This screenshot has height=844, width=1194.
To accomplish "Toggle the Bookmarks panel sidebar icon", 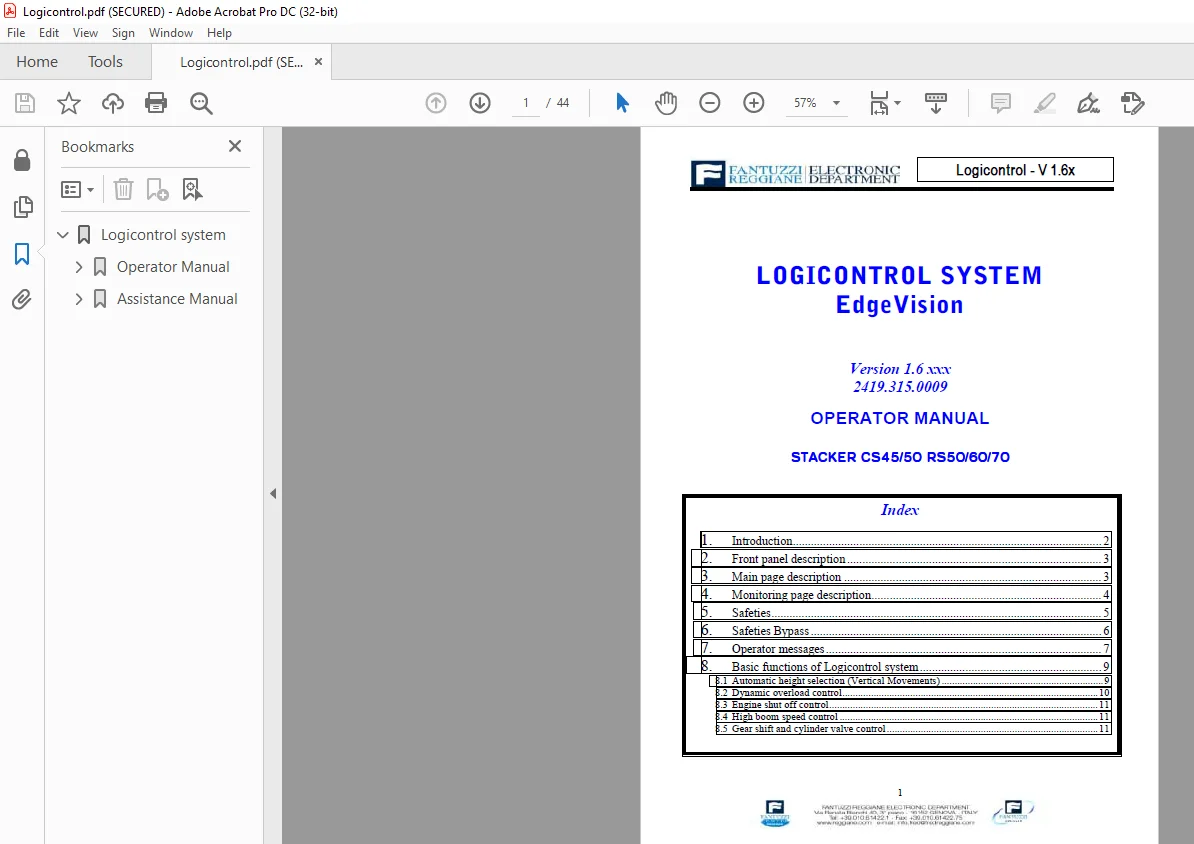I will (x=22, y=254).
